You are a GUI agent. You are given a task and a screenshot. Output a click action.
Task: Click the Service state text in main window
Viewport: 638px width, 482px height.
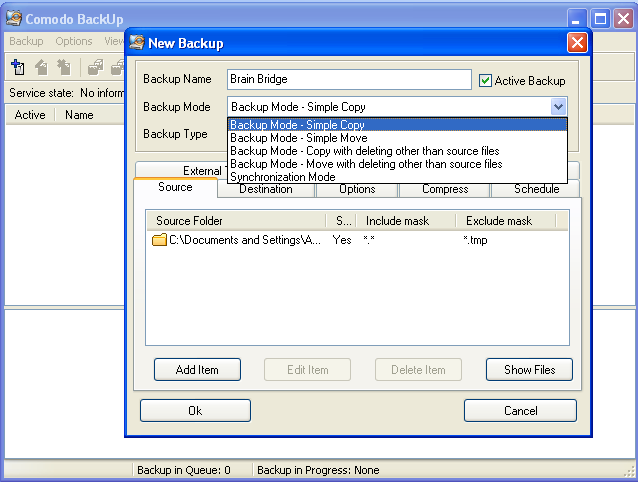point(66,93)
